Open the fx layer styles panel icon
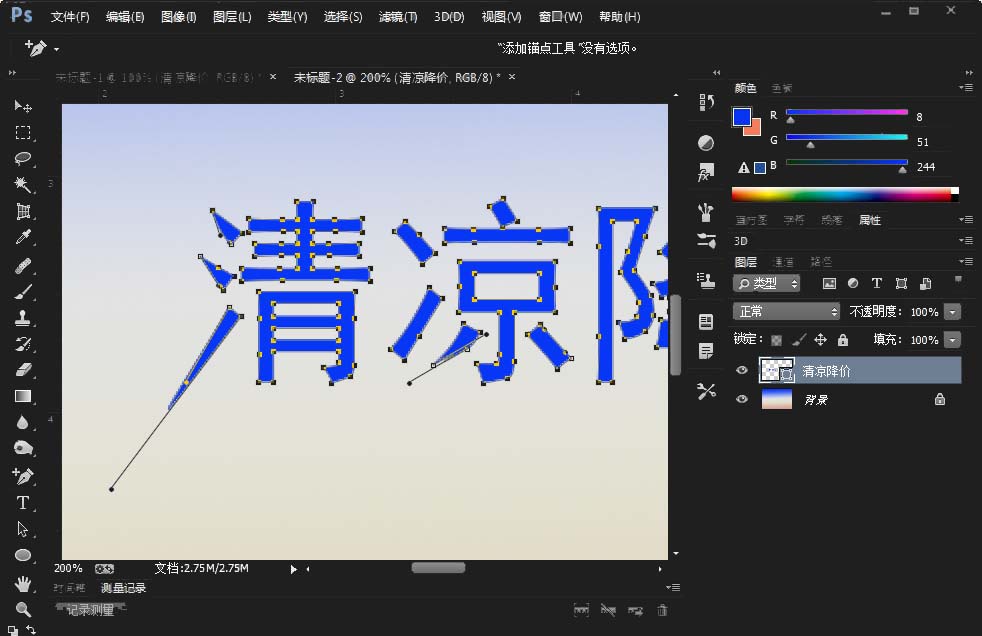The image size is (982, 636). click(706, 171)
